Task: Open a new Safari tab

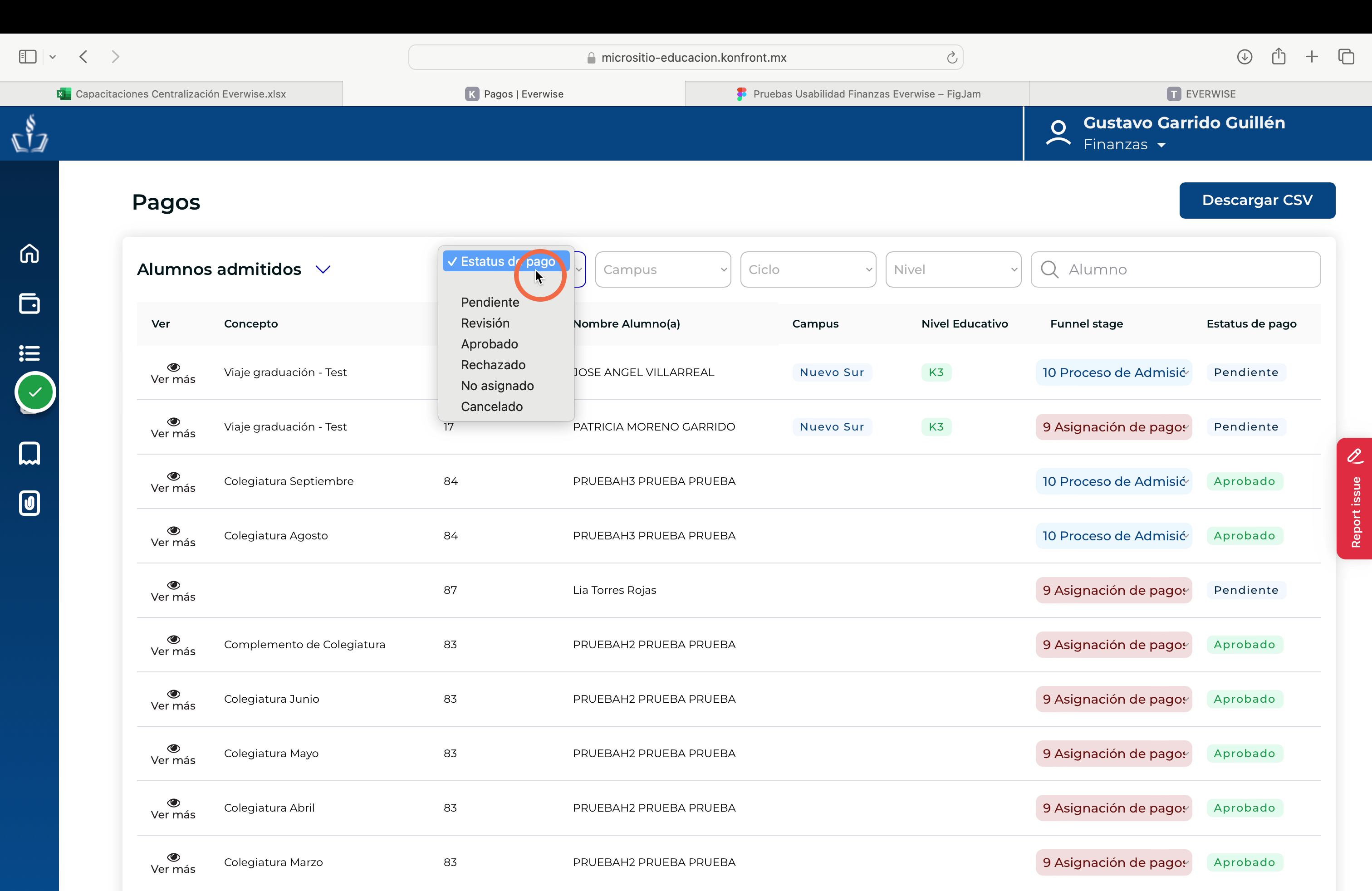Action: point(1312,56)
